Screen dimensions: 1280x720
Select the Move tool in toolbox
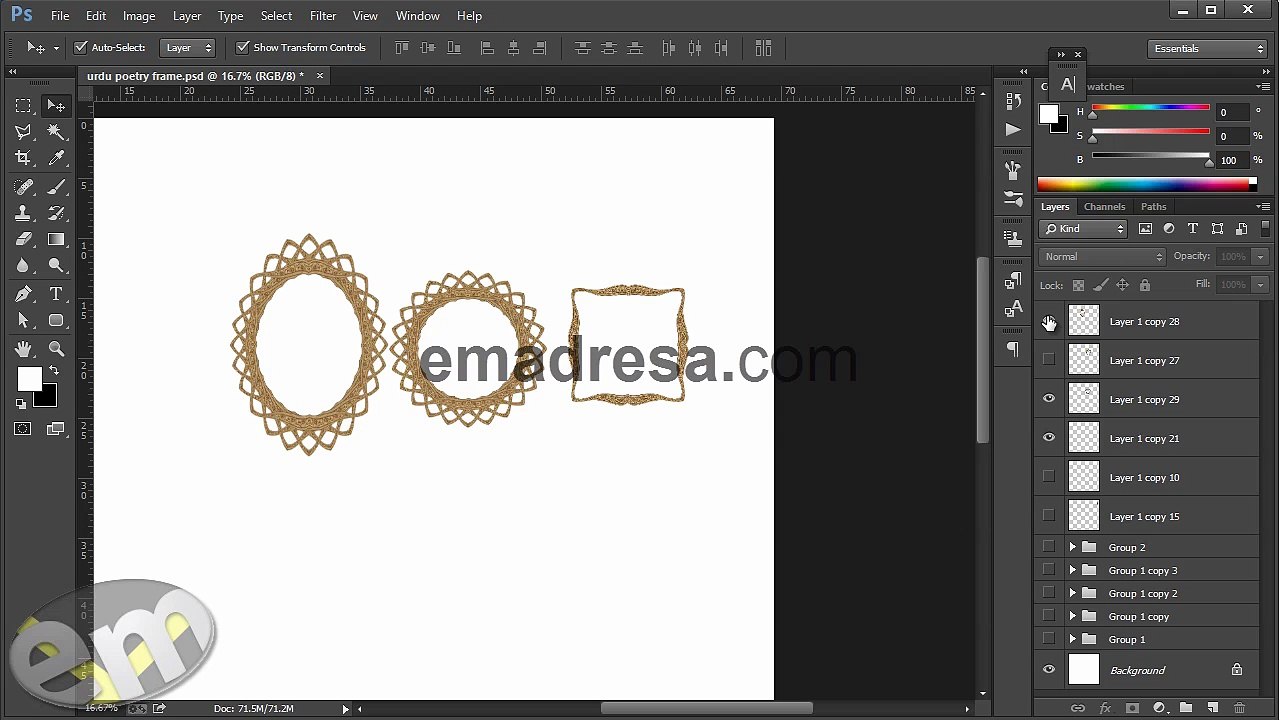tap(56, 105)
